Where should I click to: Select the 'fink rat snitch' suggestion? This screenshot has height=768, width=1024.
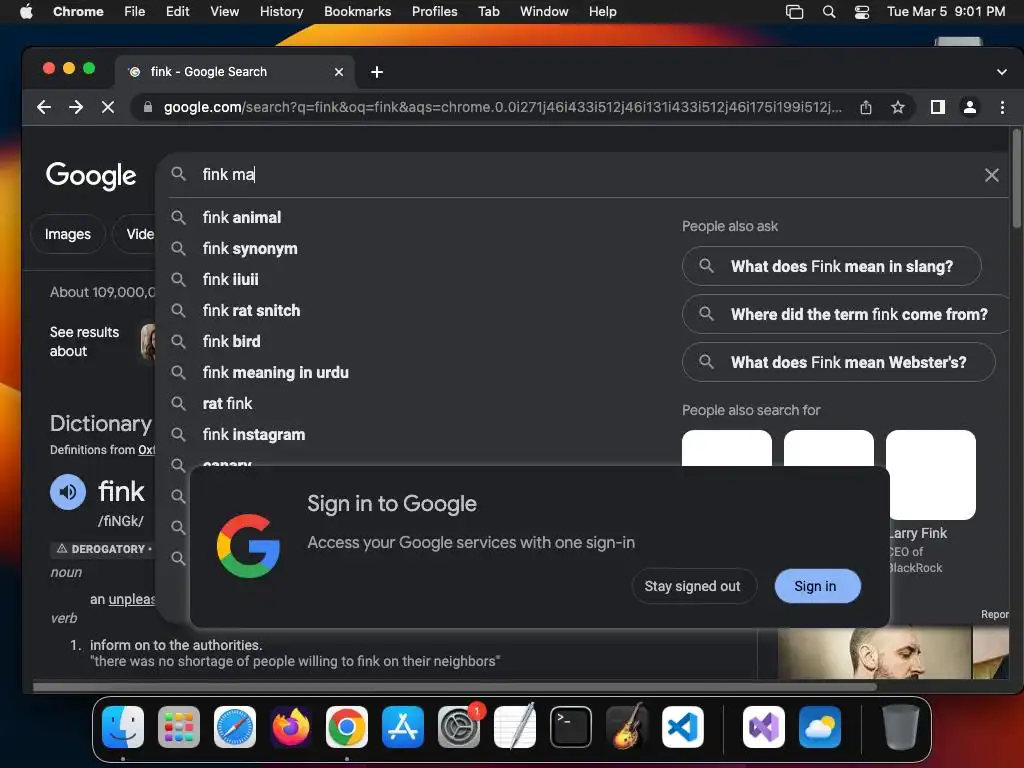(251, 311)
